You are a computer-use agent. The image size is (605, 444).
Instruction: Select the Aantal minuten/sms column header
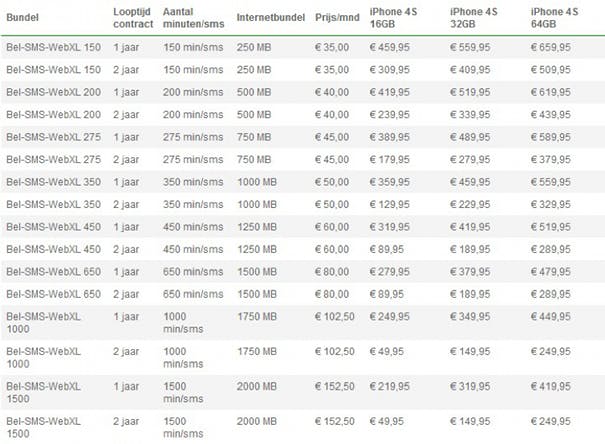(192, 19)
